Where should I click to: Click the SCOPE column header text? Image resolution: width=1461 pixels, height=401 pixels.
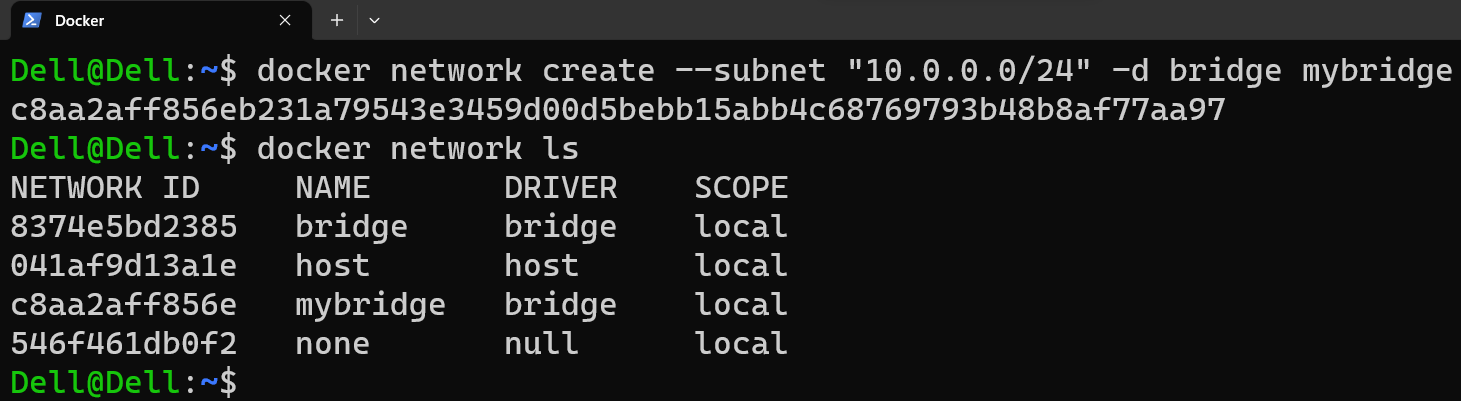(741, 188)
